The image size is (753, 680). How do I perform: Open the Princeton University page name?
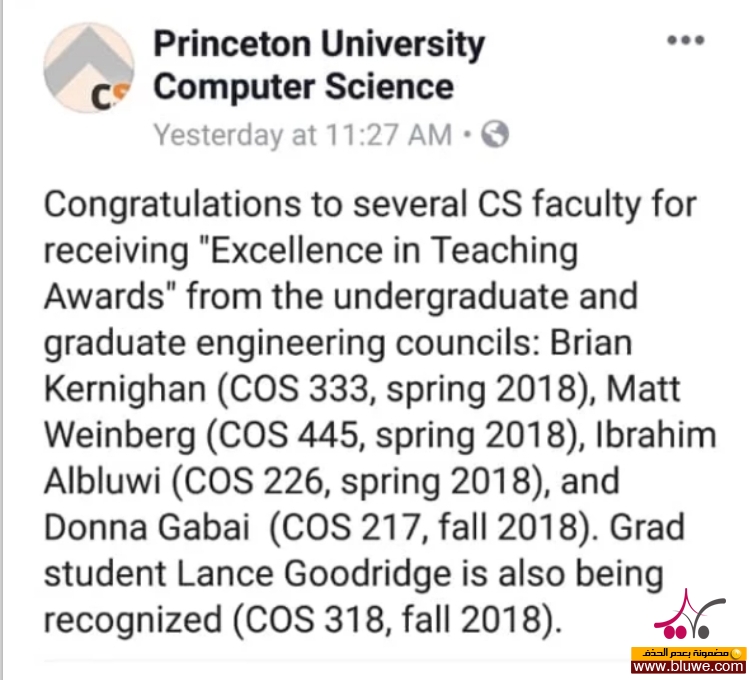(x=319, y=45)
